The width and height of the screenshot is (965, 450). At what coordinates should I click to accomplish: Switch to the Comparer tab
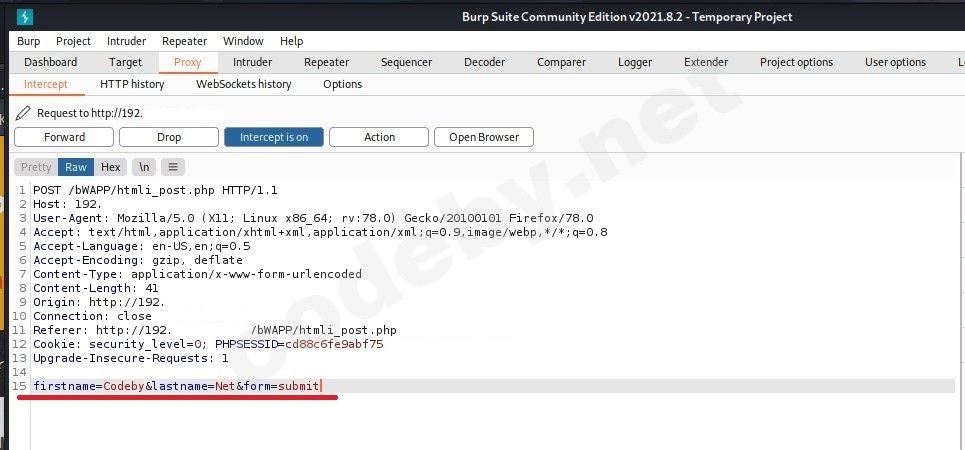(x=561, y=62)
